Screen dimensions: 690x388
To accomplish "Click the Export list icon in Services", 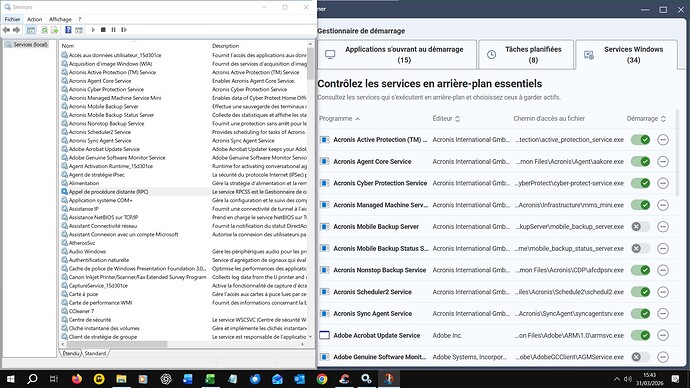I will coord(55,30).
